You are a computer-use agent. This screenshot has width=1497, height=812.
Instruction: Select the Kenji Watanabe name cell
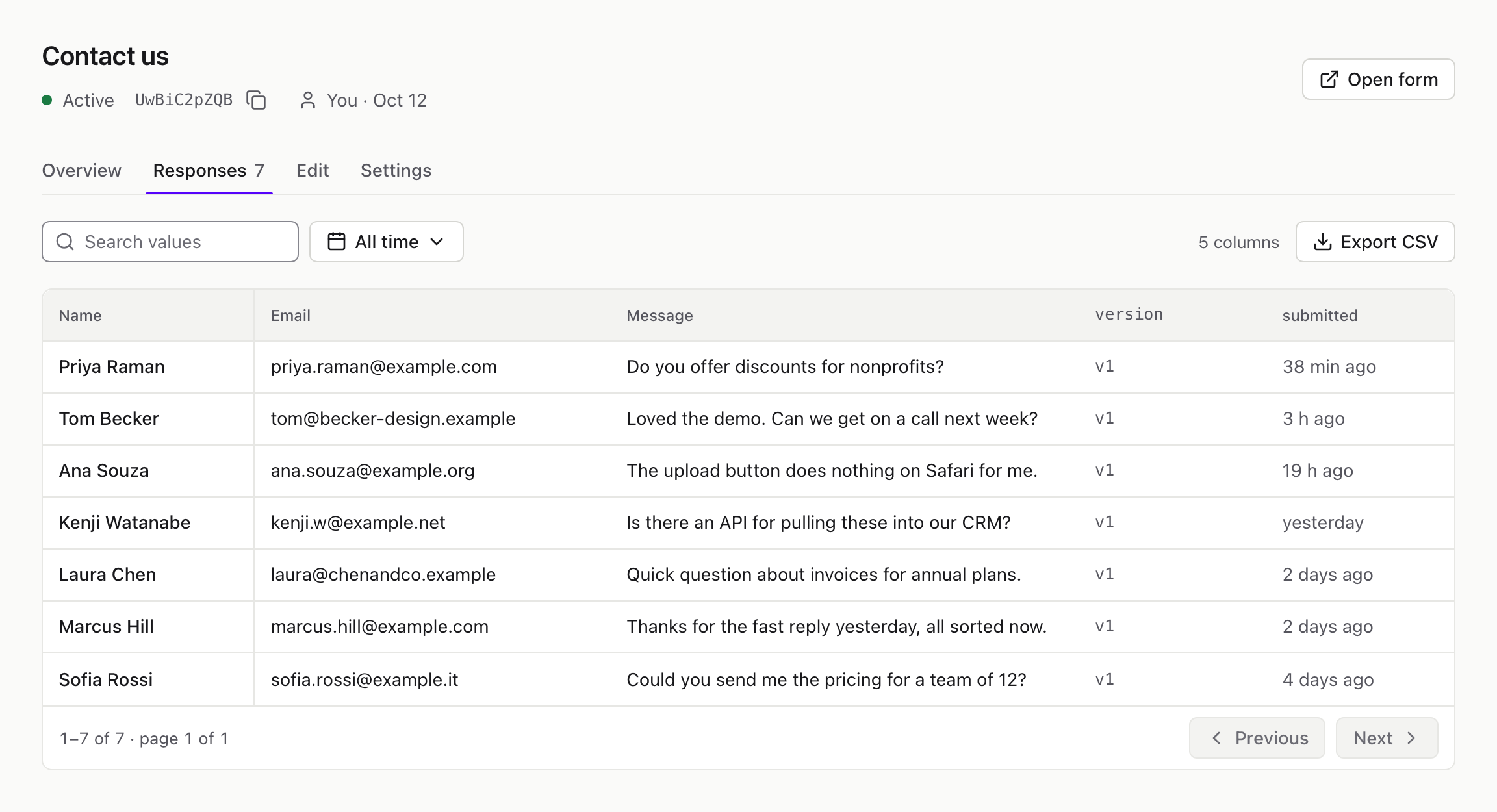point(148,523)
